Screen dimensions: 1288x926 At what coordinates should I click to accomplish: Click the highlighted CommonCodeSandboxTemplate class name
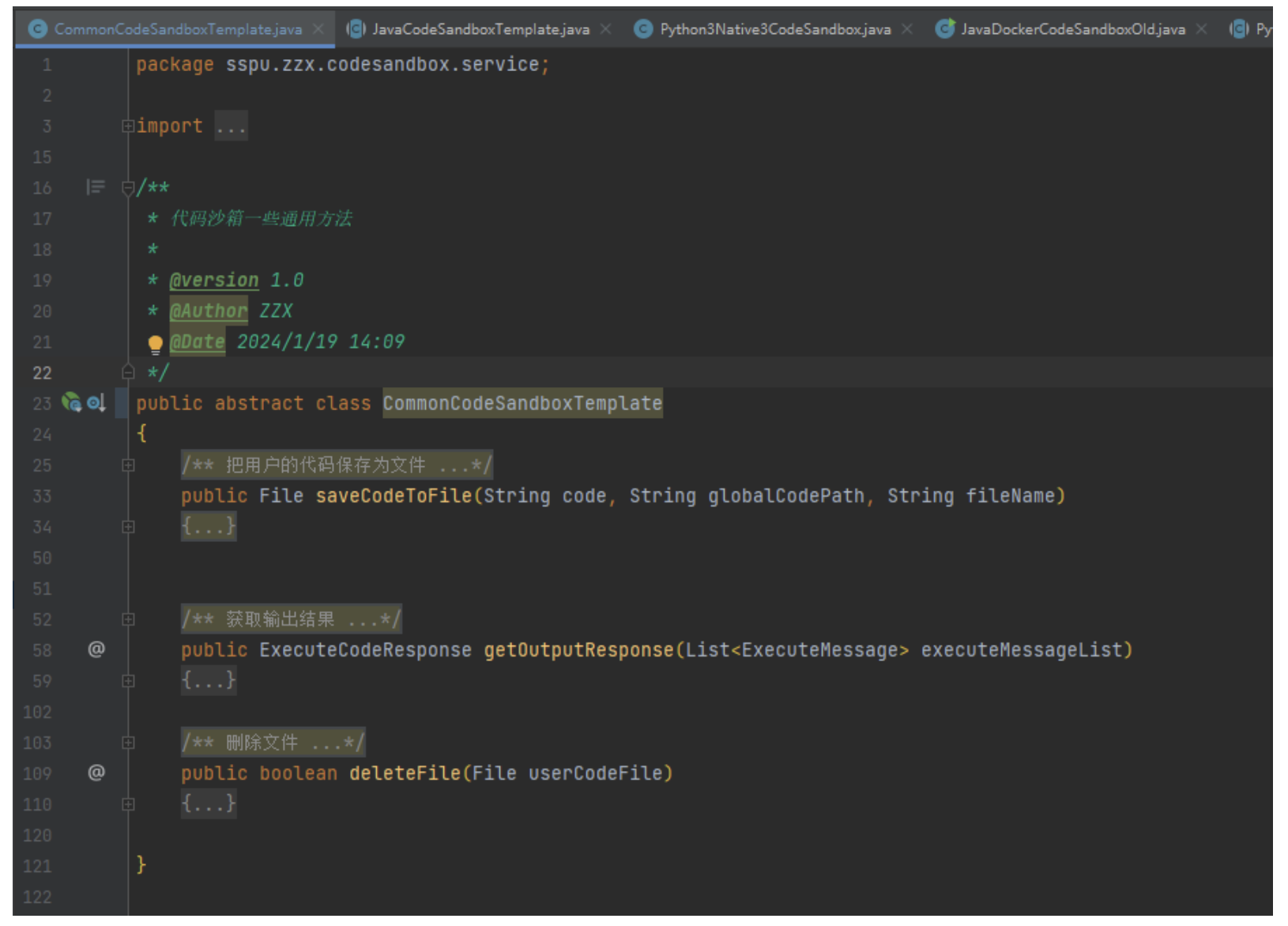[522, 404]
